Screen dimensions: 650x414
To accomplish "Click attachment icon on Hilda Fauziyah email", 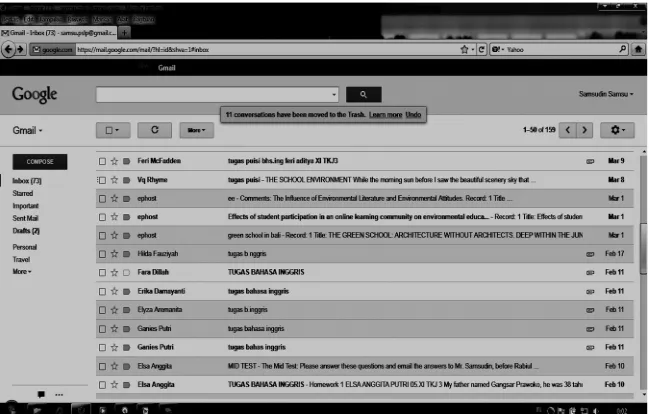I will click(590, 254).
